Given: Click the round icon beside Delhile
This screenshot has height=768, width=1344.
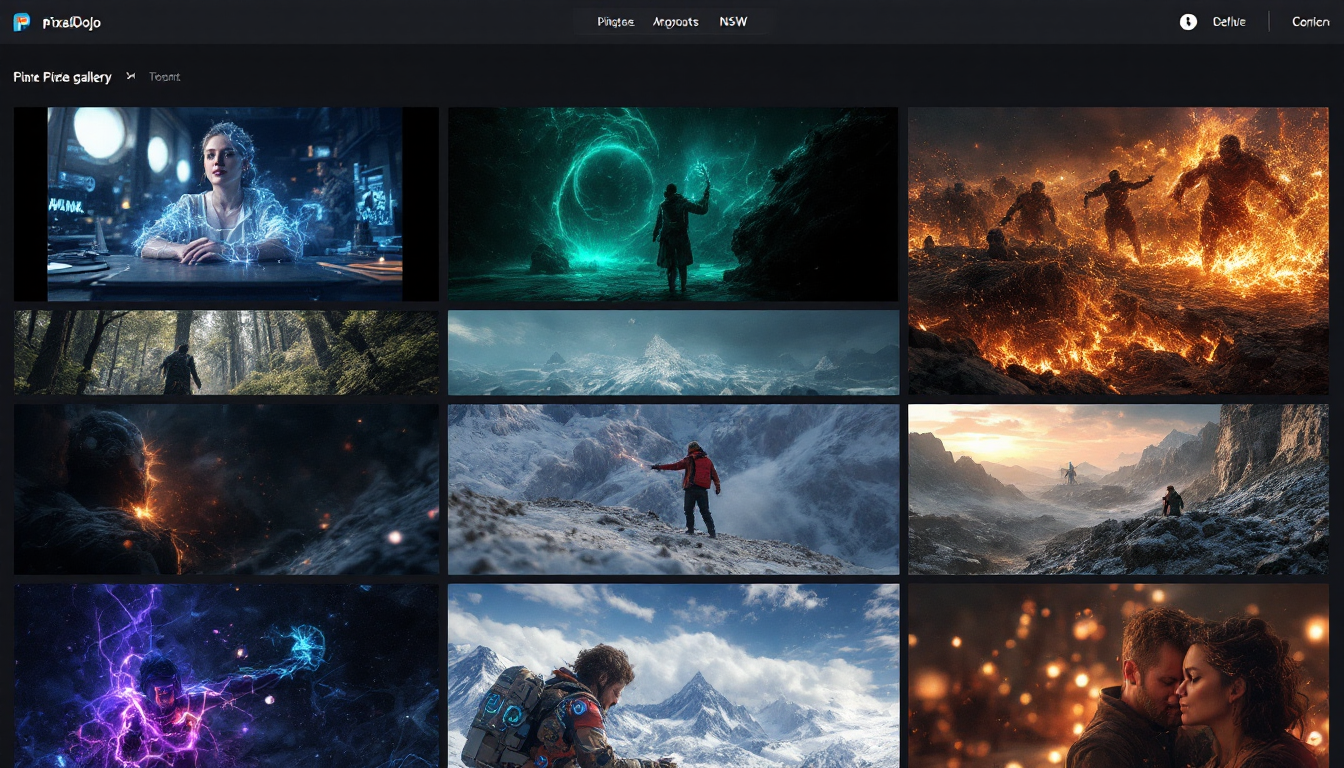Looking at the screenshot, I should 1188,22.
